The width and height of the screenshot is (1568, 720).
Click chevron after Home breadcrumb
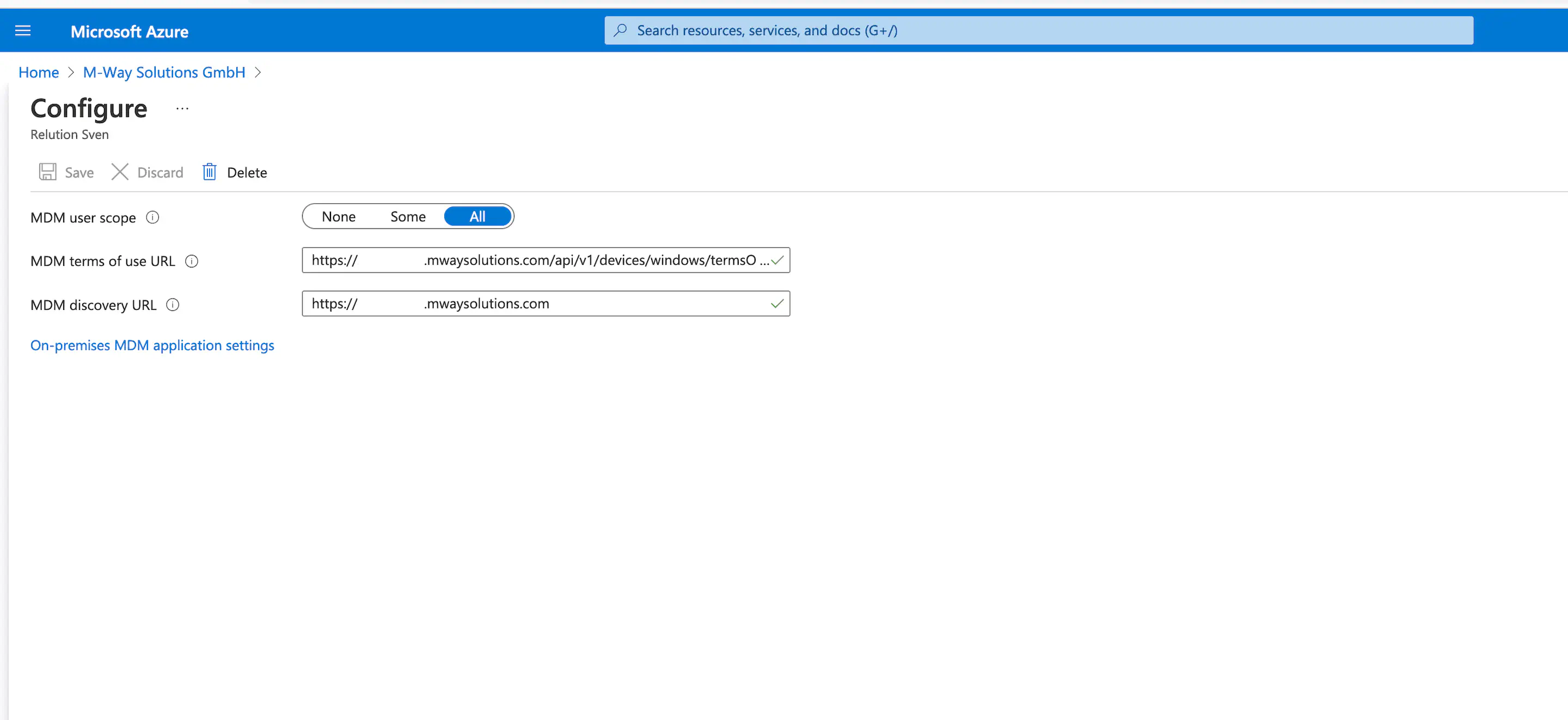[71, 72]
